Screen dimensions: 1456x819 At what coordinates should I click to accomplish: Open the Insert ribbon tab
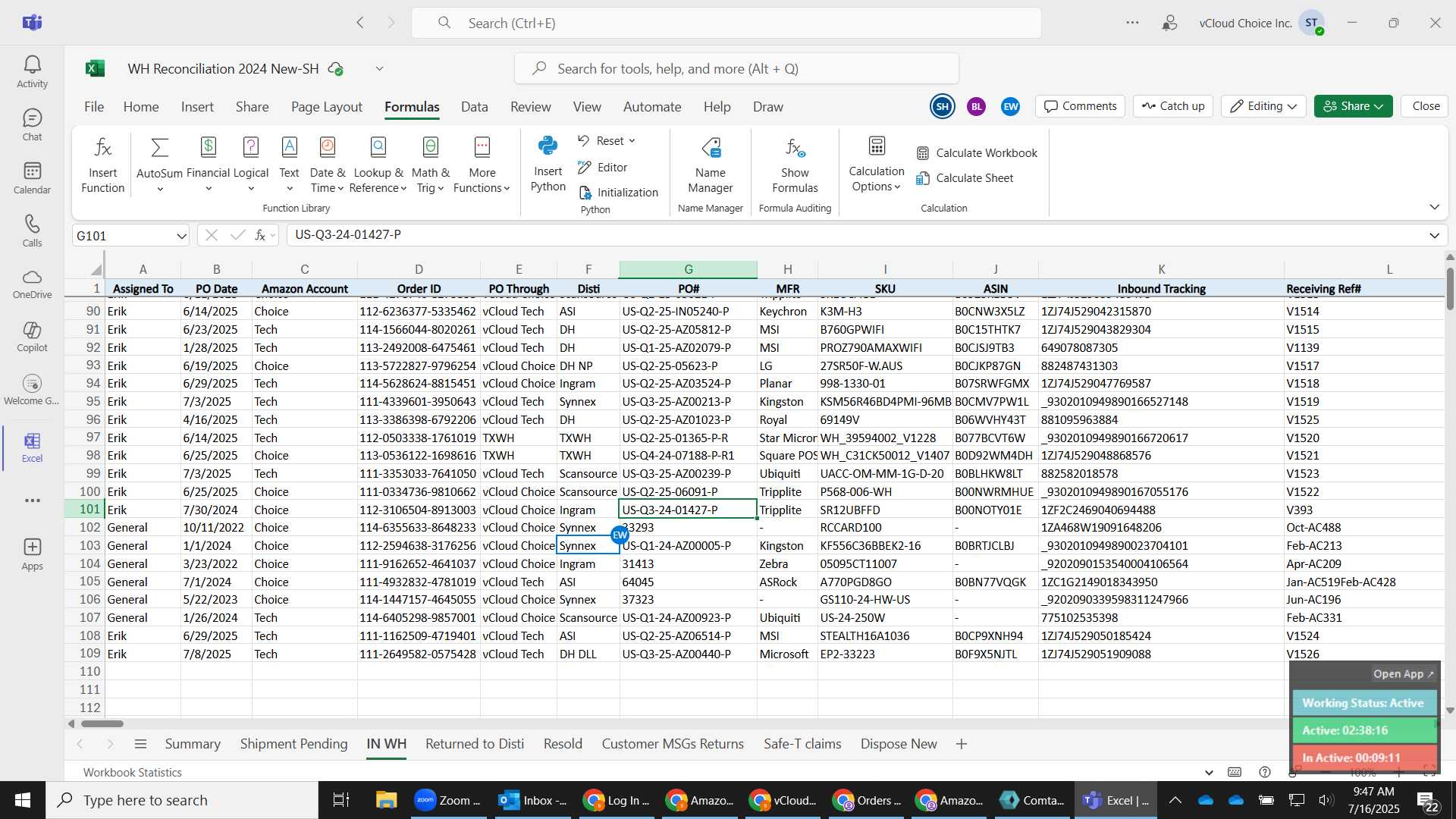(x=197, y=107)
